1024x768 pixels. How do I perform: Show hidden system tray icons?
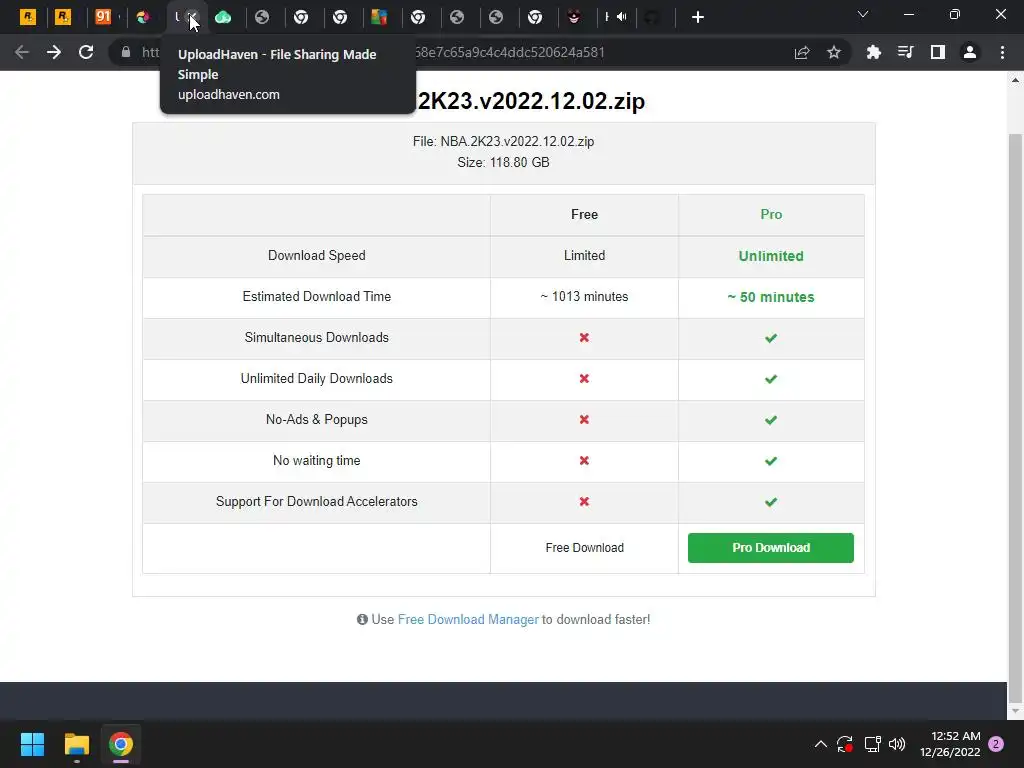pyautogui.click(x=821, y=744)
